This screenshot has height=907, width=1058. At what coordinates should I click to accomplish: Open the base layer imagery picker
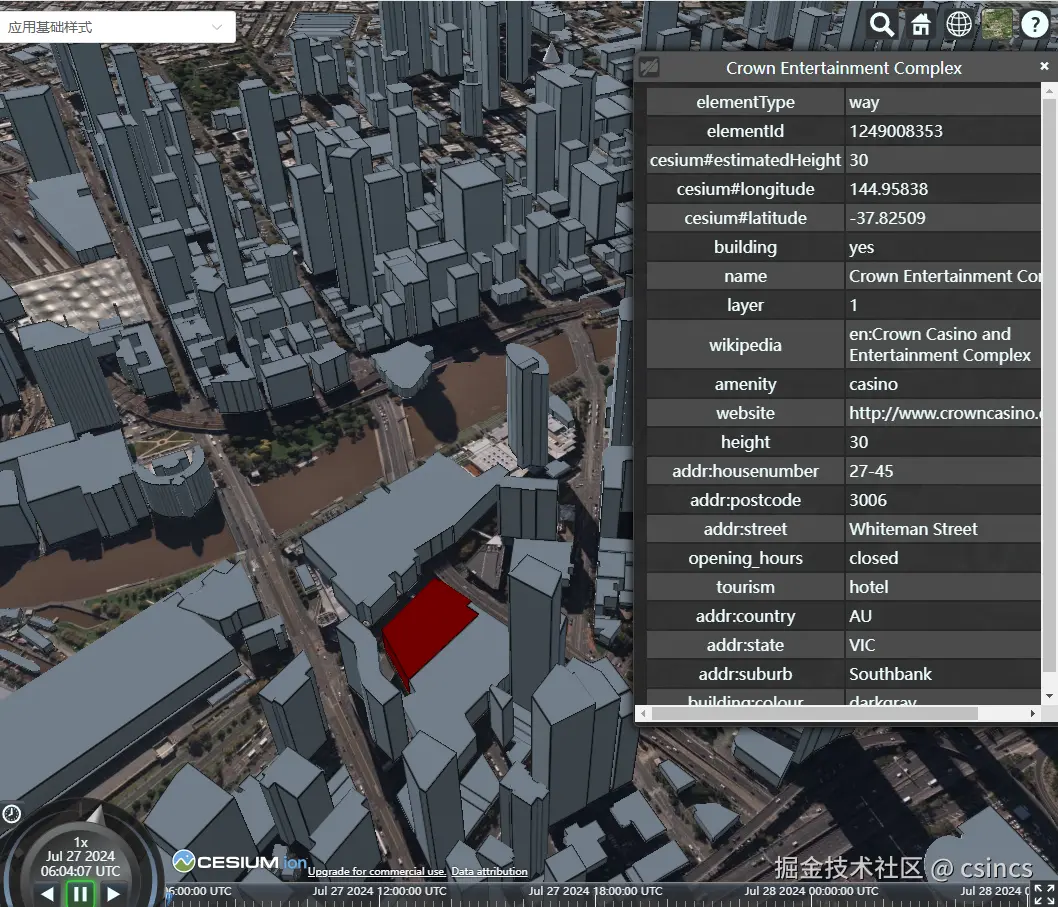tap(997, 25)
